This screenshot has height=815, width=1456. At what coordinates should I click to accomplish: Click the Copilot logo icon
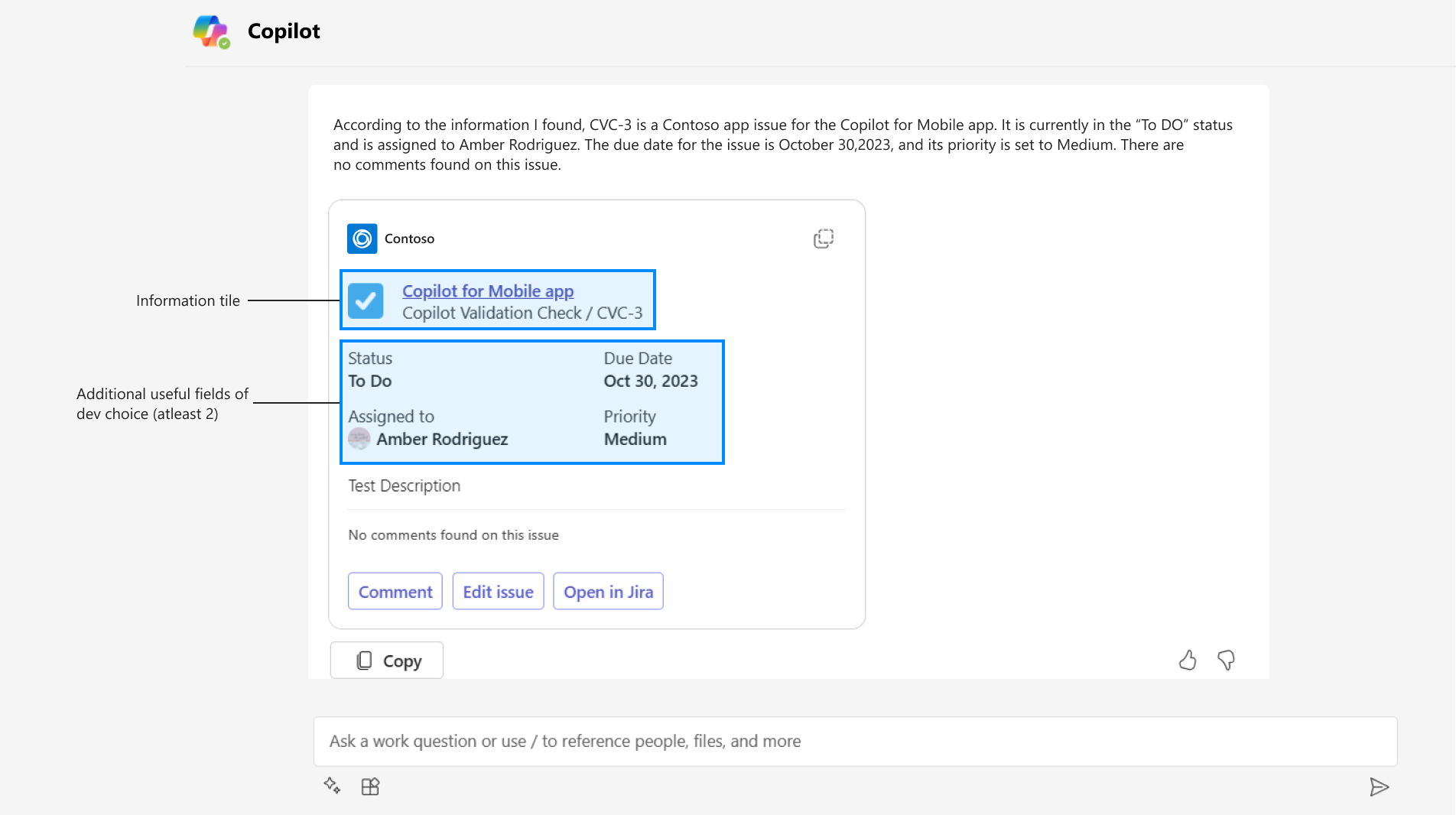tap(211, 31)
